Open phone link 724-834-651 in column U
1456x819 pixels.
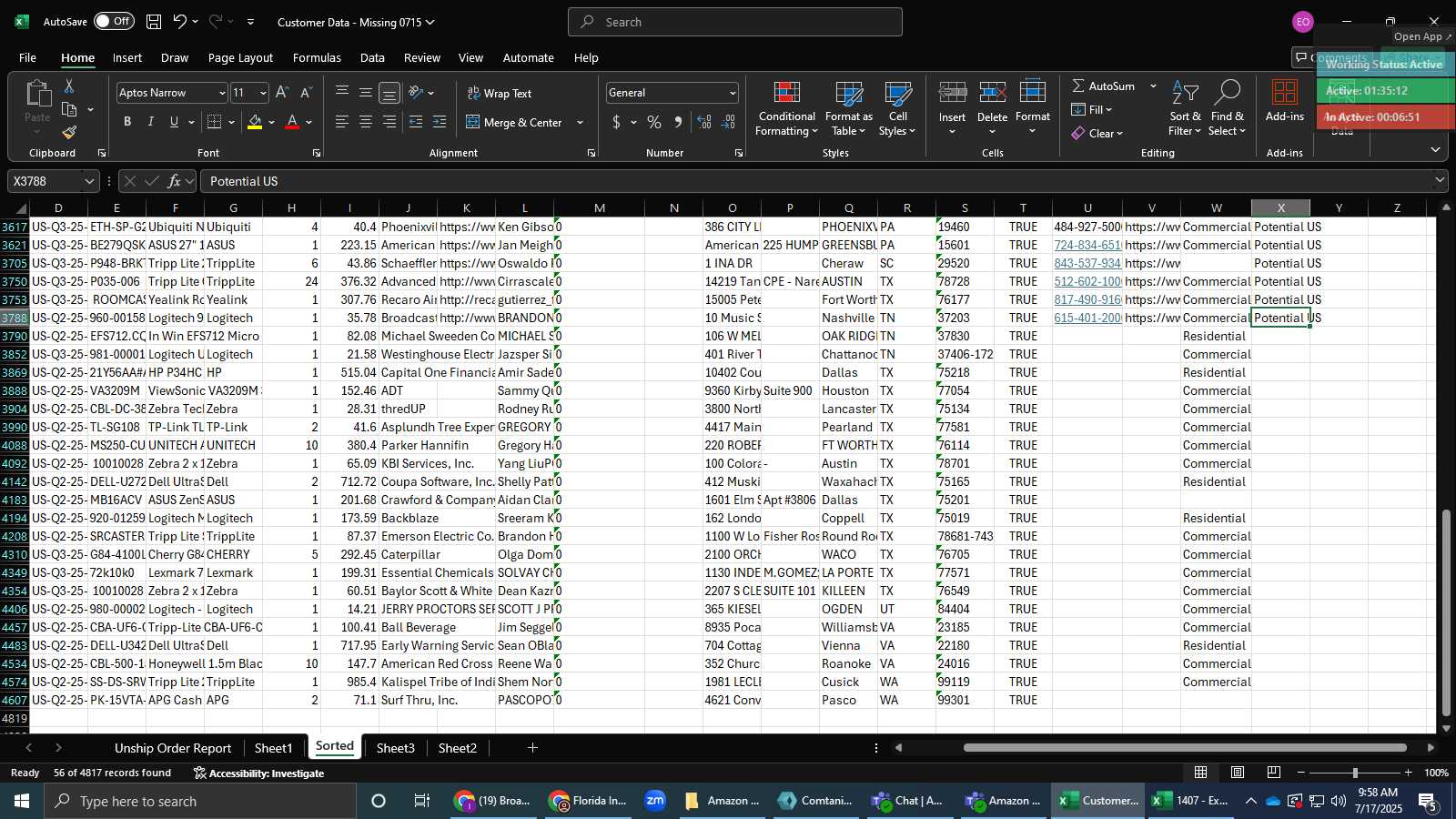1087,245
